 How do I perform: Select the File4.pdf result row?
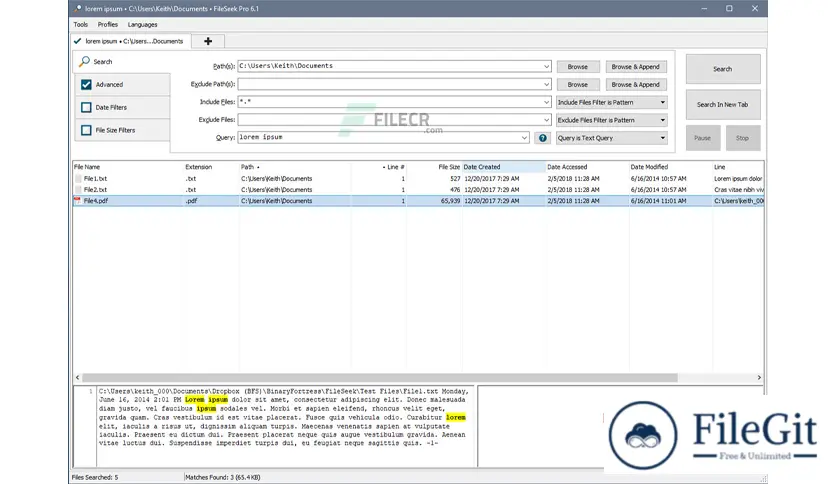pos(419,201)
